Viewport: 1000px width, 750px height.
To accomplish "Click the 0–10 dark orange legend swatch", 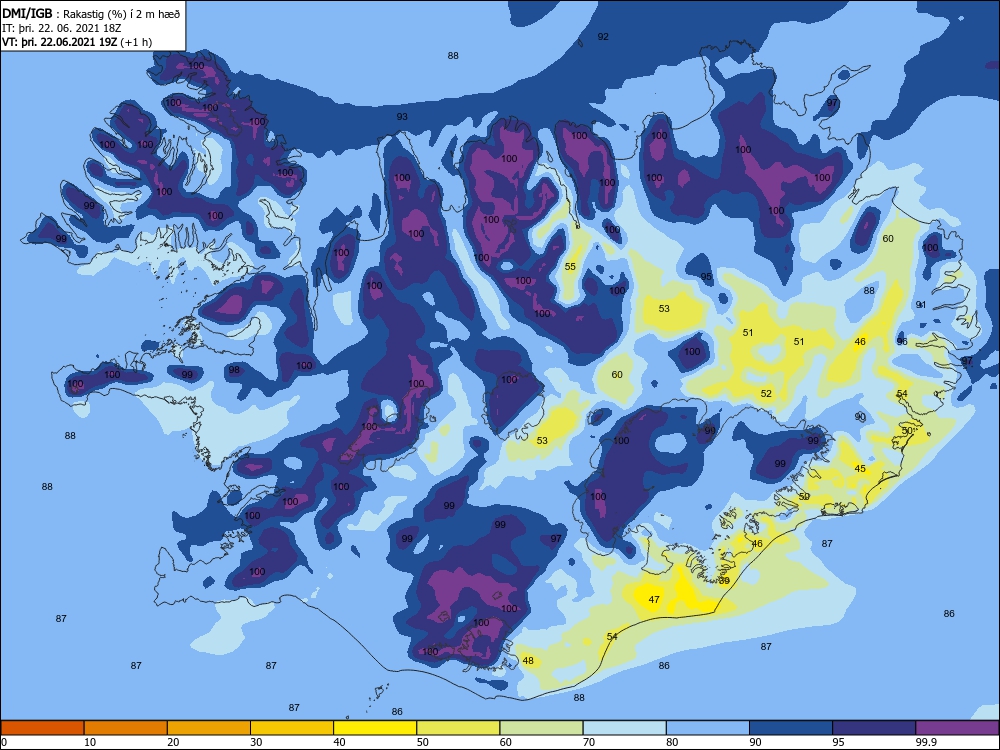I will pyautogui.click(x=42, y=728).
